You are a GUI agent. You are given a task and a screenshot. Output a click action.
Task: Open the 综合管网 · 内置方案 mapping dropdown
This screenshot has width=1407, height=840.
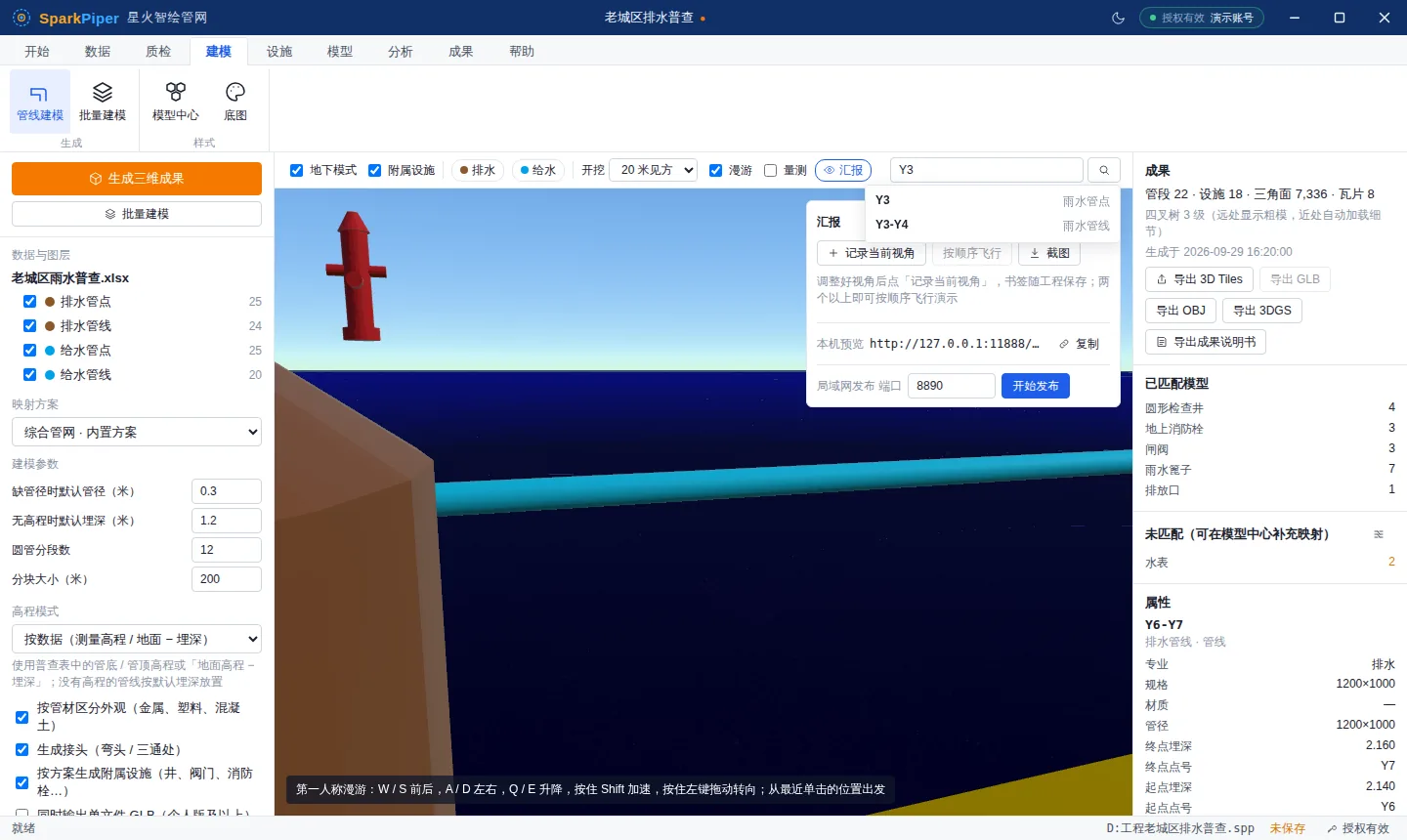click(137, 432)
